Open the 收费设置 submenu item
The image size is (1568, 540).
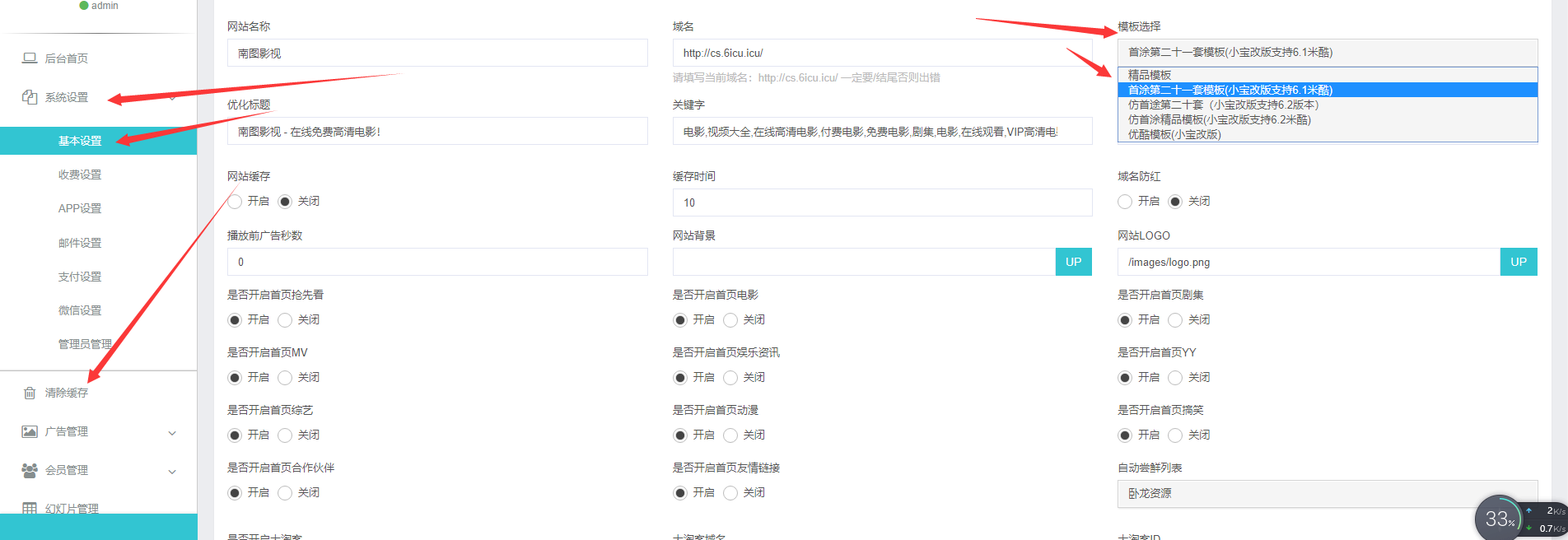(80, 175)
